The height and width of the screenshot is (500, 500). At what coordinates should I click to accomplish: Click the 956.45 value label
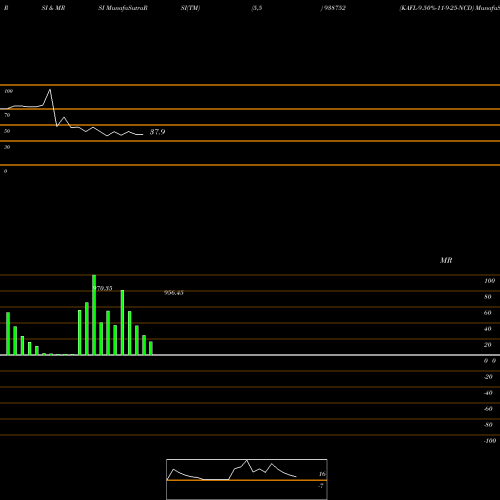(x=174, y=293)
